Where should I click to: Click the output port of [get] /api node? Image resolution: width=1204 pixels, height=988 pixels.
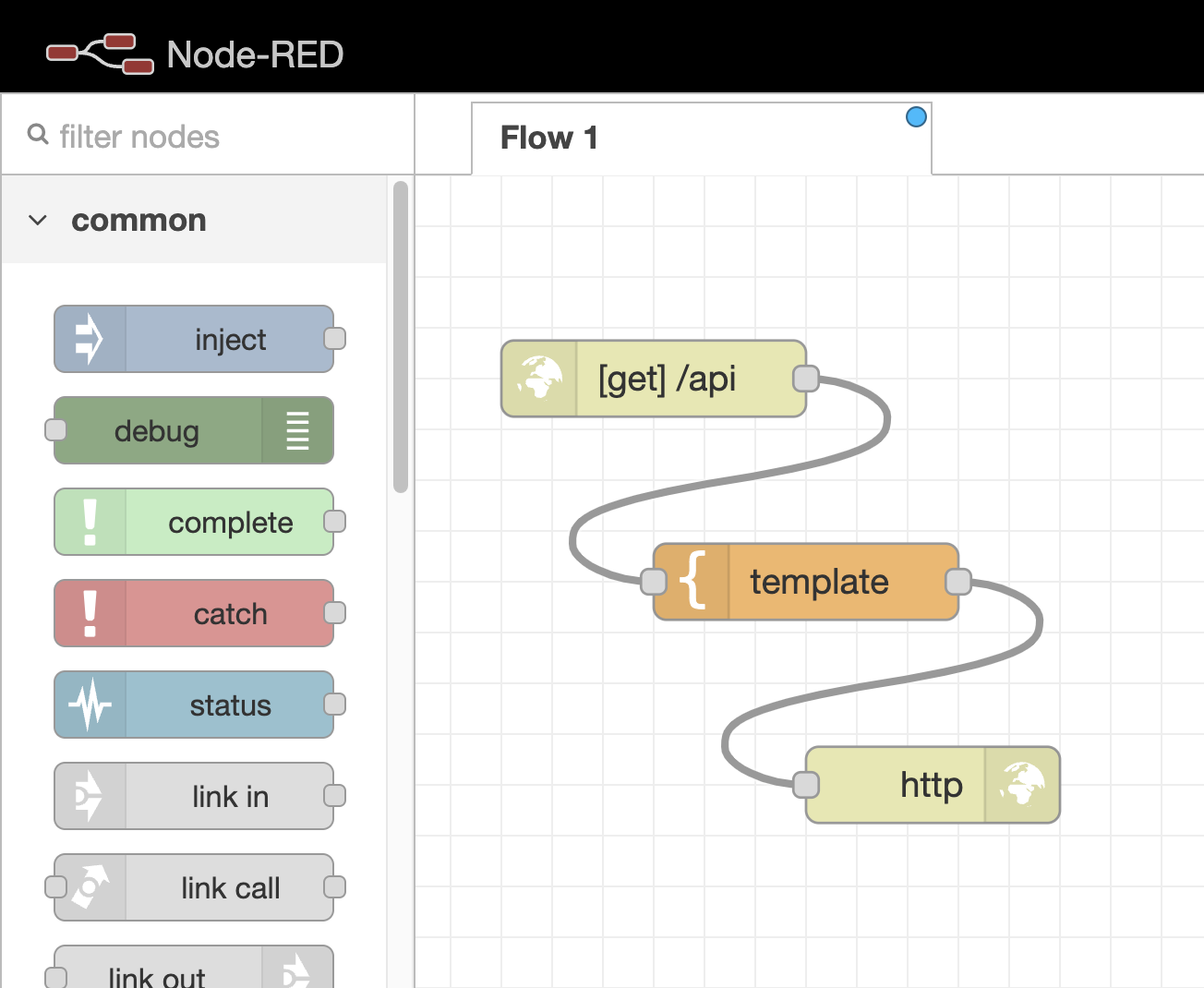[x=806, y=379]
